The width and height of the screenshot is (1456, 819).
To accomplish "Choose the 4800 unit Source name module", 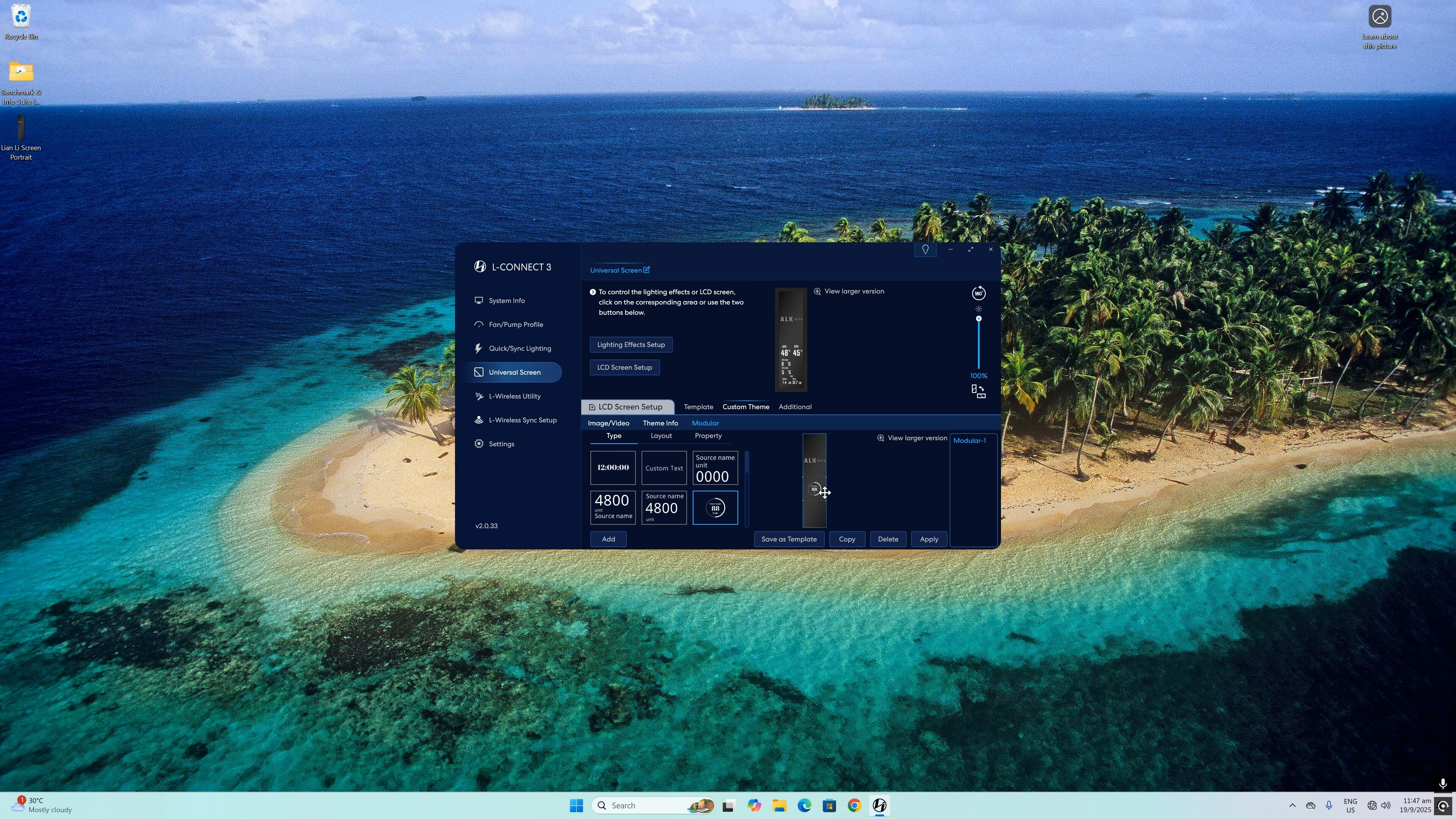I will (613, 508).
